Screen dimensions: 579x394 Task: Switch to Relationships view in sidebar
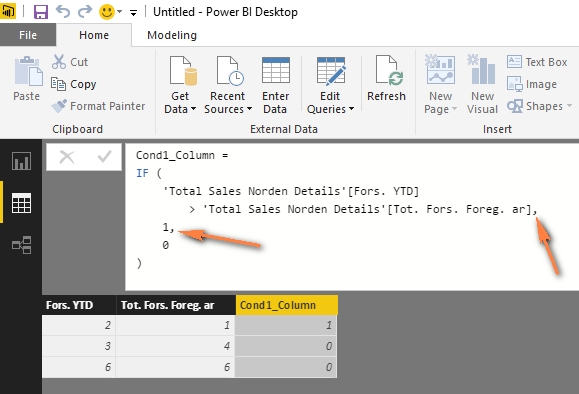21,244
